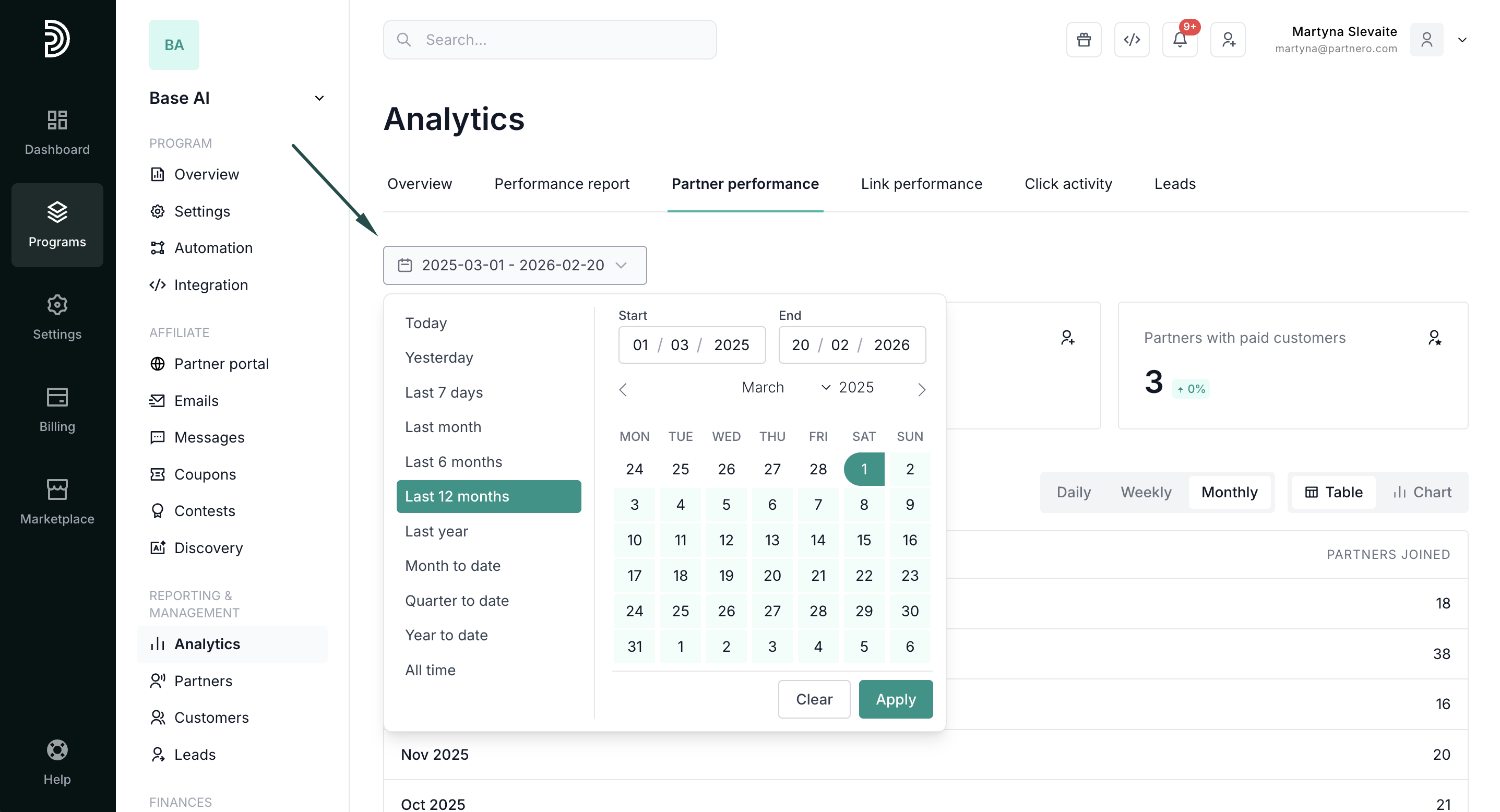Click the Clear button
Screen dimensions: 1500x812
[814, 699]
